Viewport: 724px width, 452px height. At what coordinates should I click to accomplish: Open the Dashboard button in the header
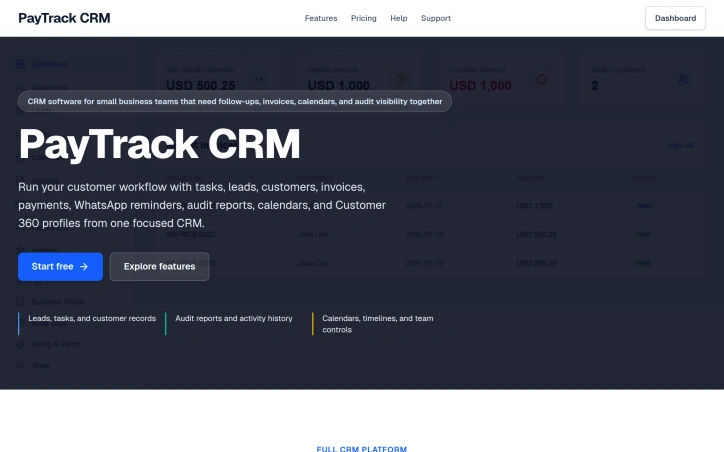675,18
